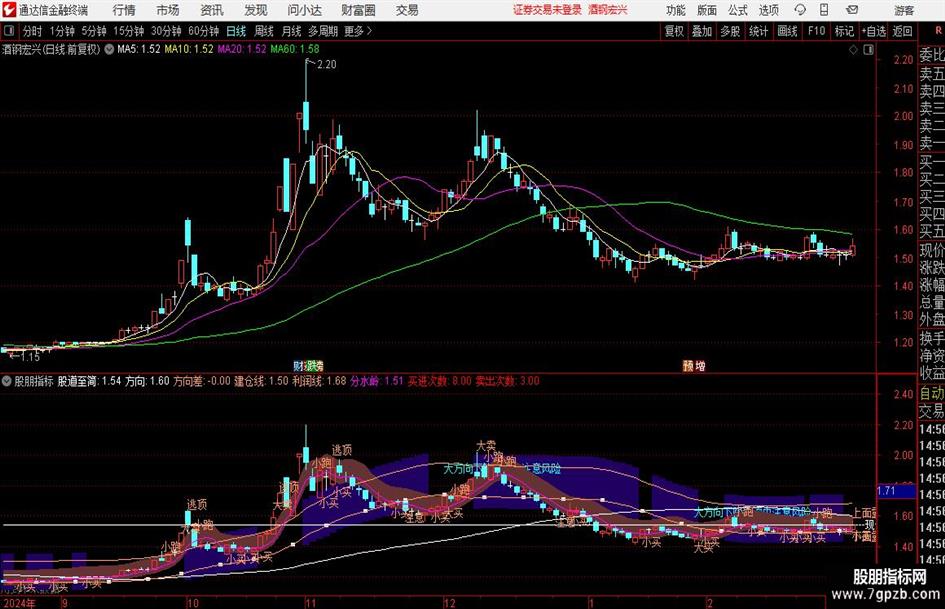Click the 酒钢宏兴(日线 前复权) chart title
This screenshot has height=609, width=945.
pyautogui.click(x=51, y=49)
